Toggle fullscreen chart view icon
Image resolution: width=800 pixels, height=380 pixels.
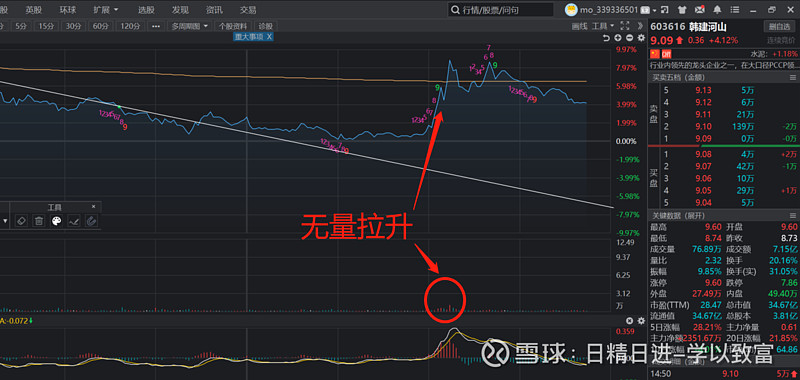624,26
